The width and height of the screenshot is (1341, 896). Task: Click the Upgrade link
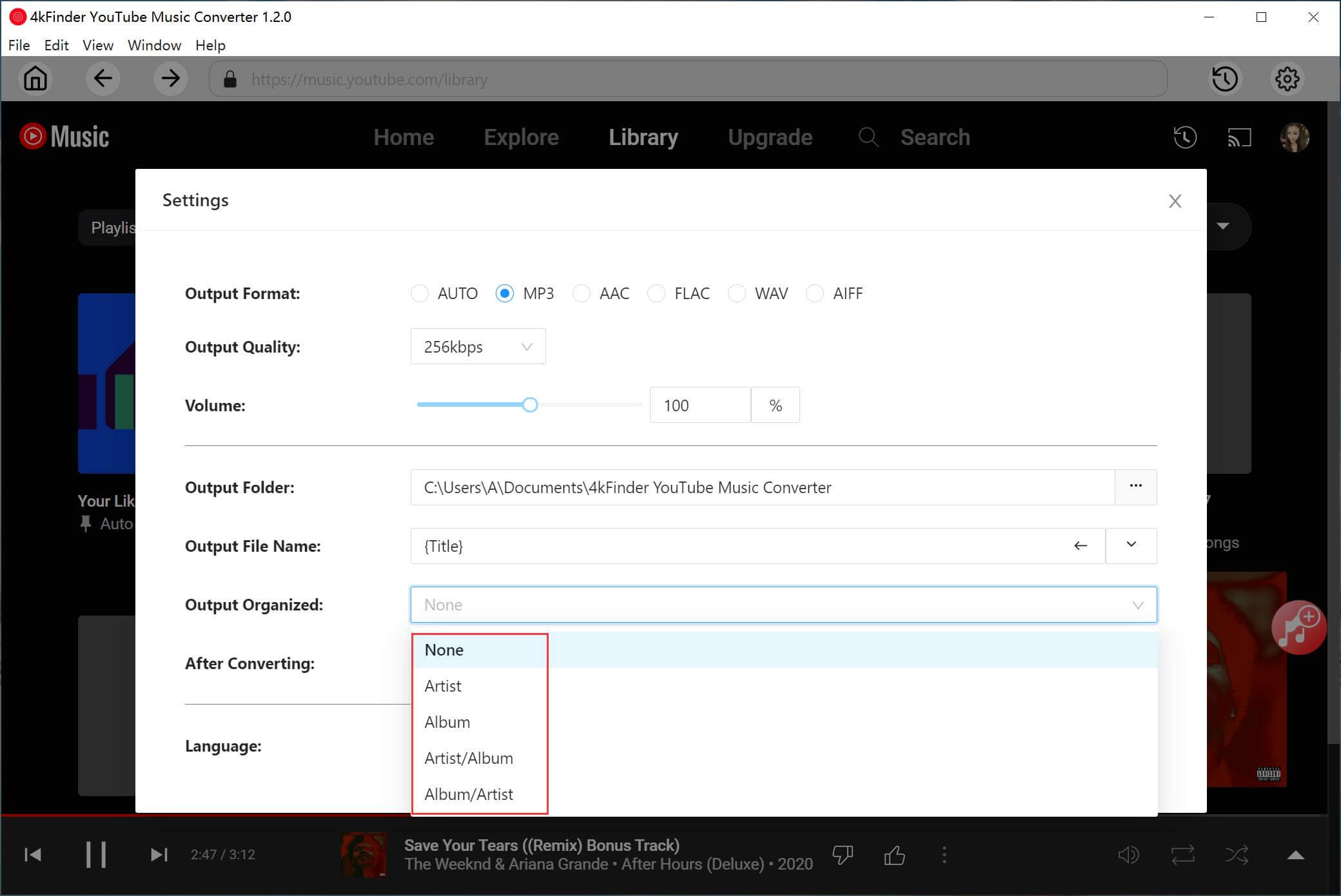(x=770, y=137)
